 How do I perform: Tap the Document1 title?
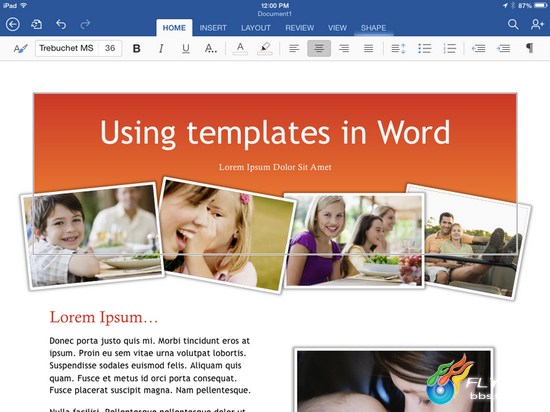click(x=275, y=14)
